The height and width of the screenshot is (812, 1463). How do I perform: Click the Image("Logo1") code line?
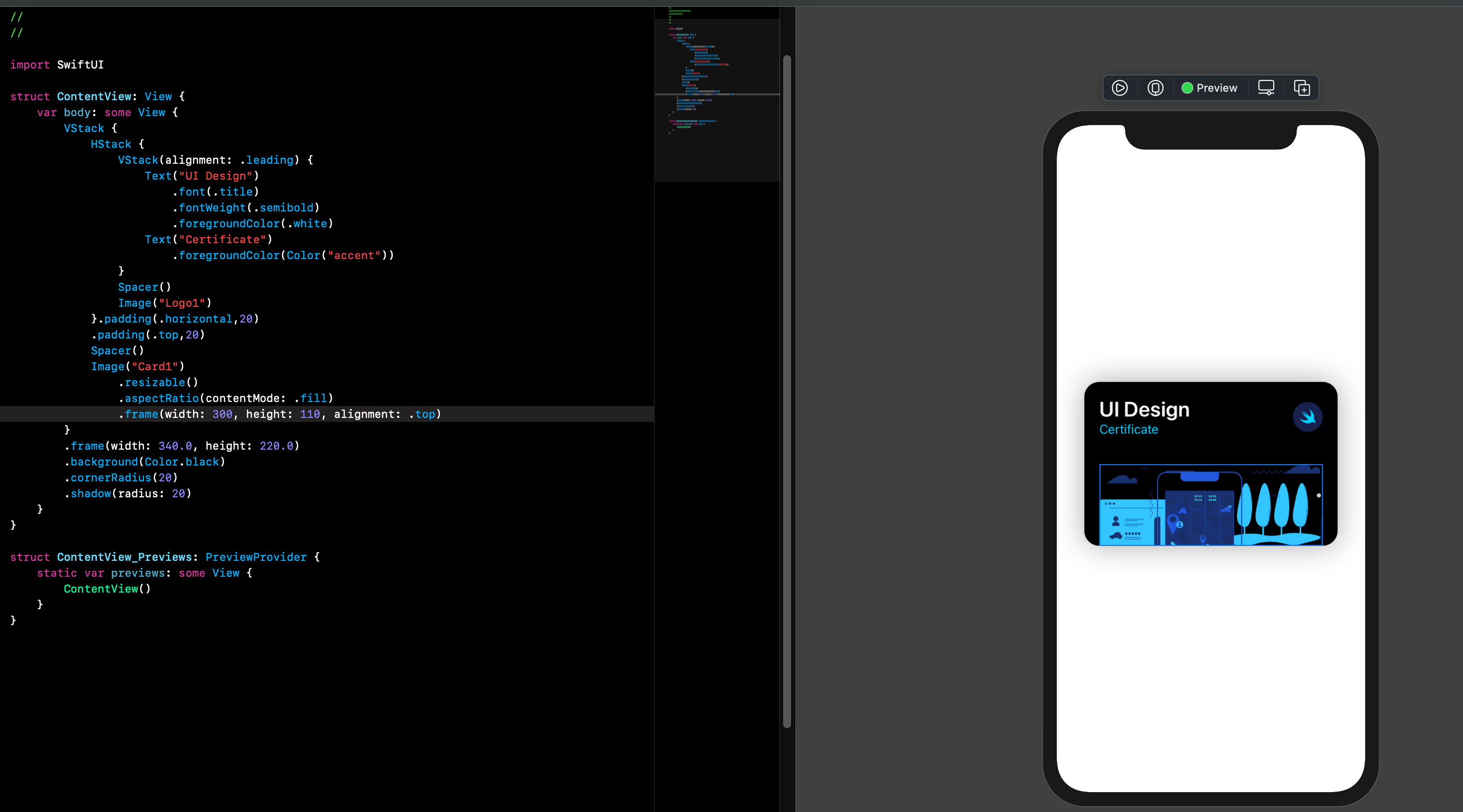click(165, 303)
